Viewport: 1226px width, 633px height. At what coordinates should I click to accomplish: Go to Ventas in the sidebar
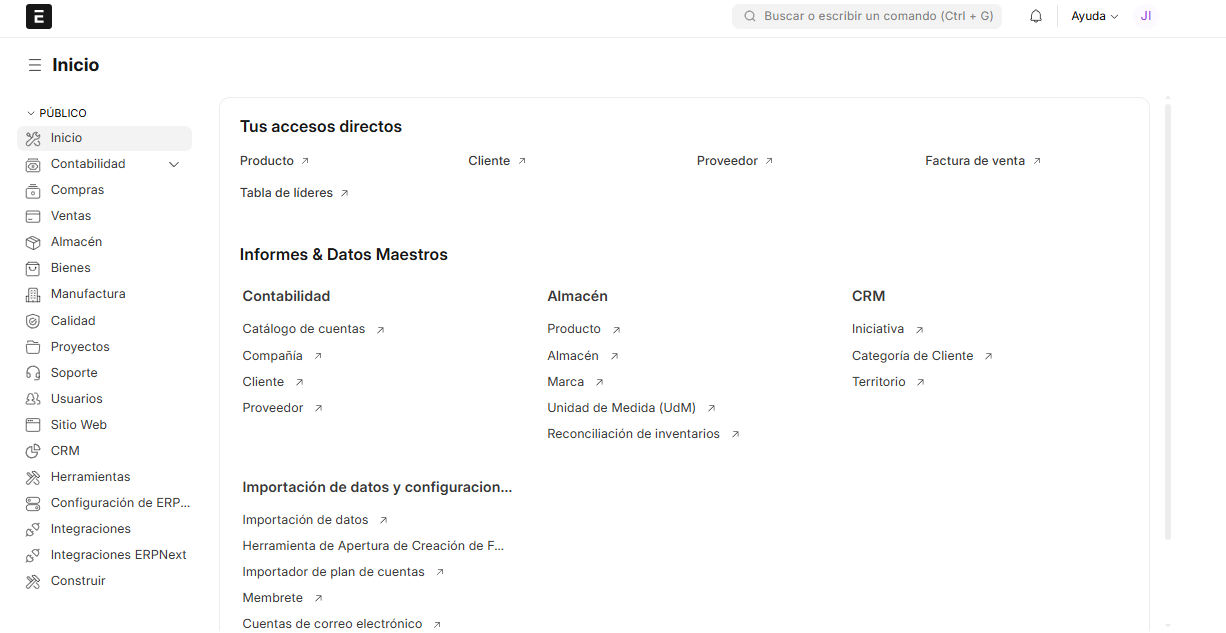coord(71,216)
